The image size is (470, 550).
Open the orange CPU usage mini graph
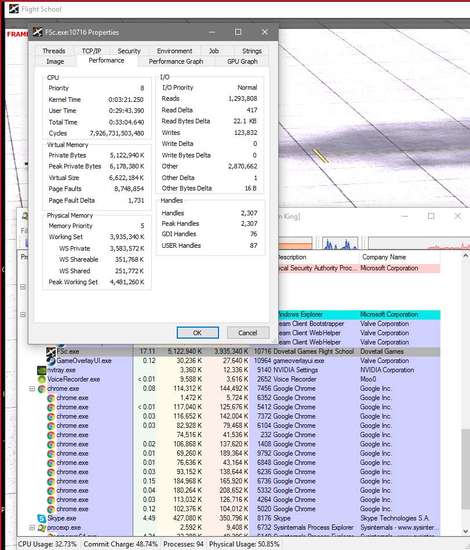(x=295, y=244)
